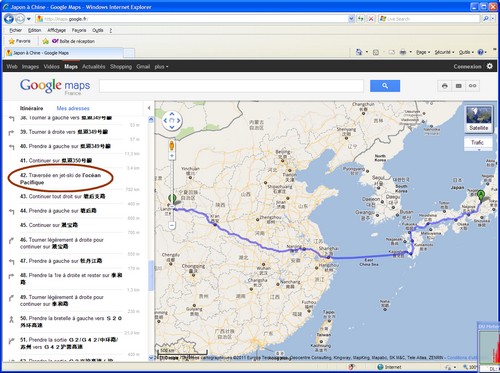The height and width of the screenshot is (373, 500).
Task: Click the blue Help question mark icon
Action: tap(481, 52)
